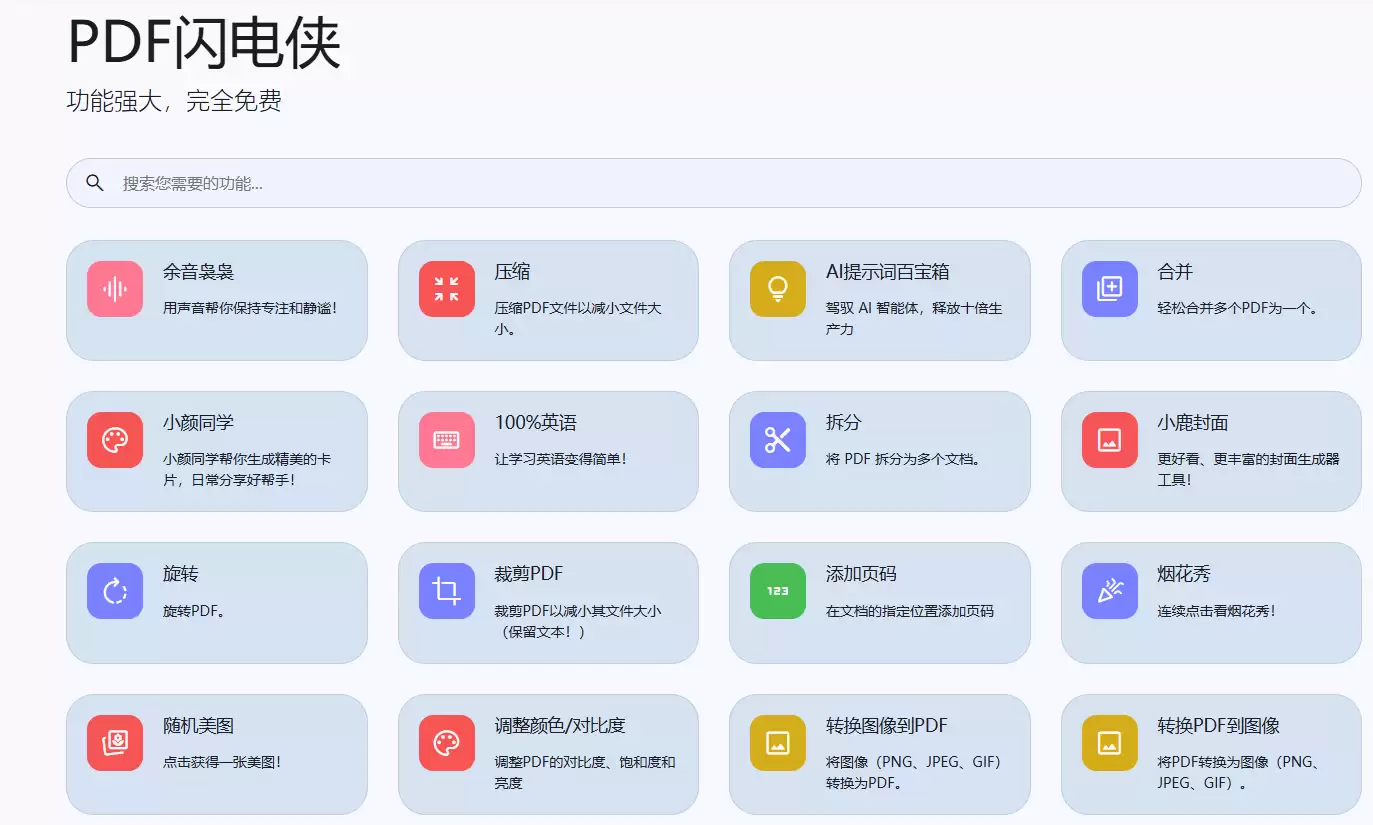Click the yellow image icon for 转换图像到PDF

point(778,743)
